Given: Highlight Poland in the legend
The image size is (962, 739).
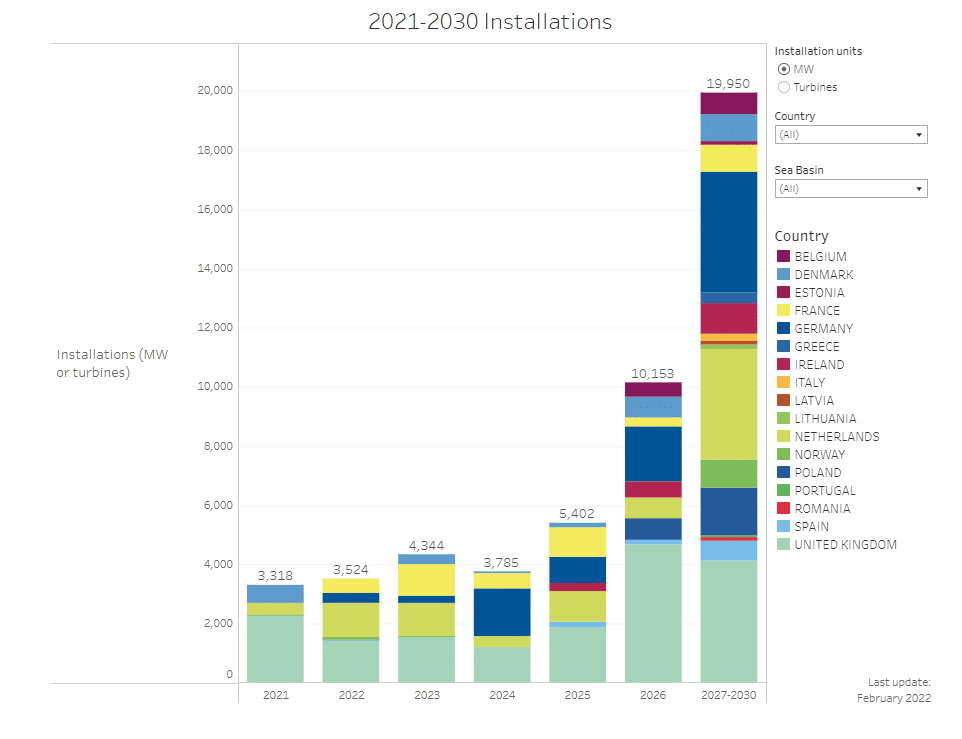Looking at the screenshot, I should pyautogui.click(x=817, y=473).
